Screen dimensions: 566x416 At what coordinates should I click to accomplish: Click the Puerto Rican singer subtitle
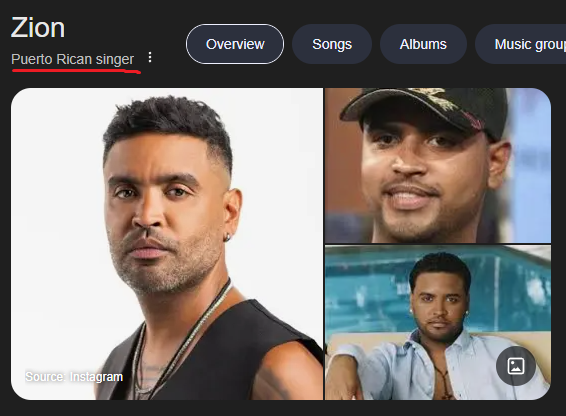(x=73, y=59)
